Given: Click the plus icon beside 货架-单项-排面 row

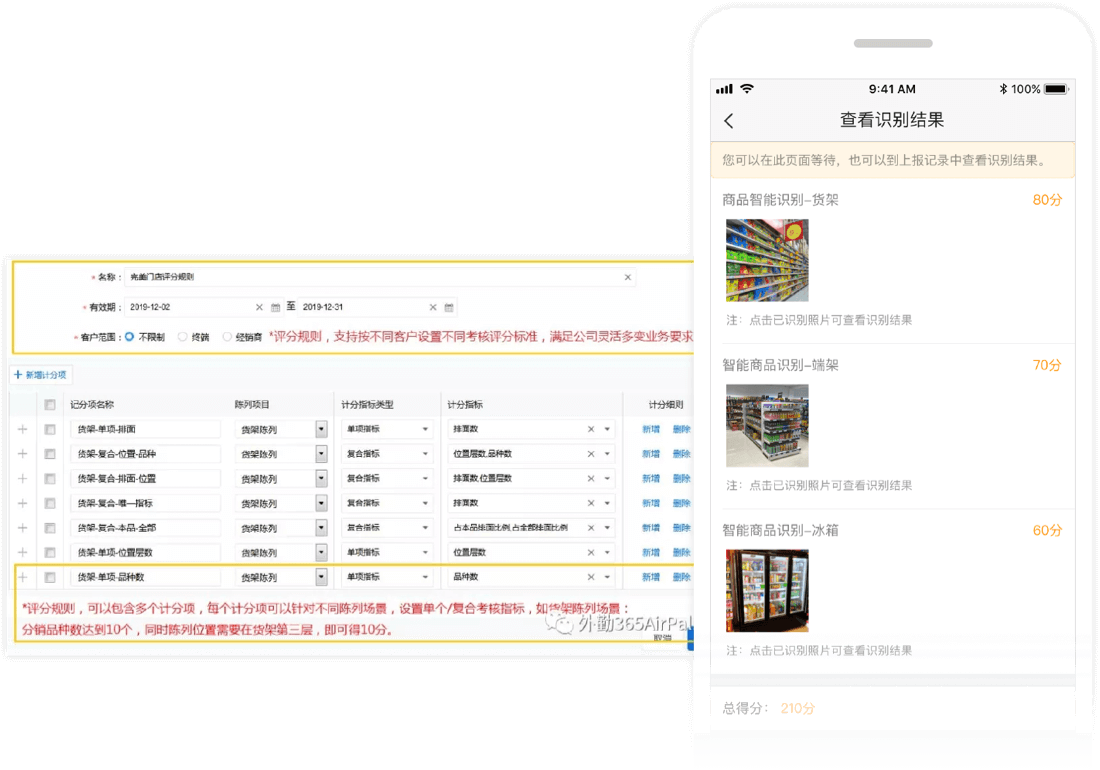Looking at the screenshot, I should pos(23,429).
